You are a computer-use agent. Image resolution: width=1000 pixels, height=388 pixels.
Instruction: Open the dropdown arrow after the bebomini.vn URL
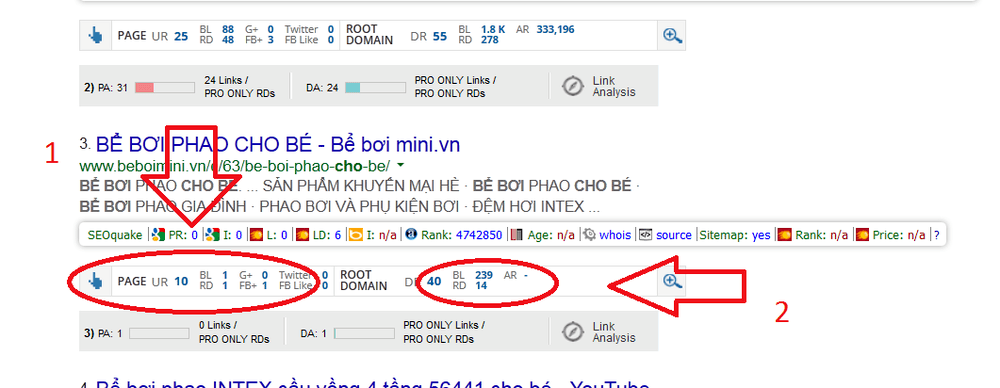pos(401,166)
